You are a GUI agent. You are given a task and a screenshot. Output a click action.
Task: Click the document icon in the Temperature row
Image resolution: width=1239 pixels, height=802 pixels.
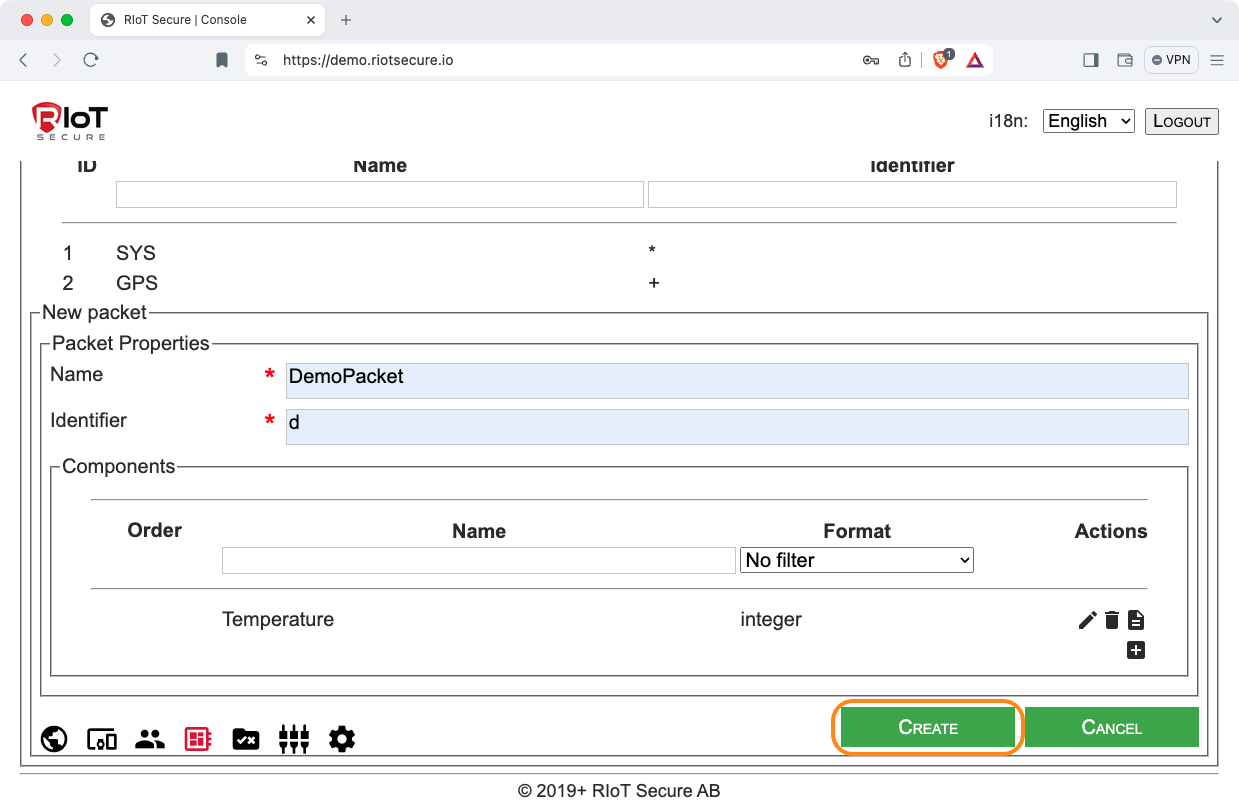click(x=1135, y=620)
